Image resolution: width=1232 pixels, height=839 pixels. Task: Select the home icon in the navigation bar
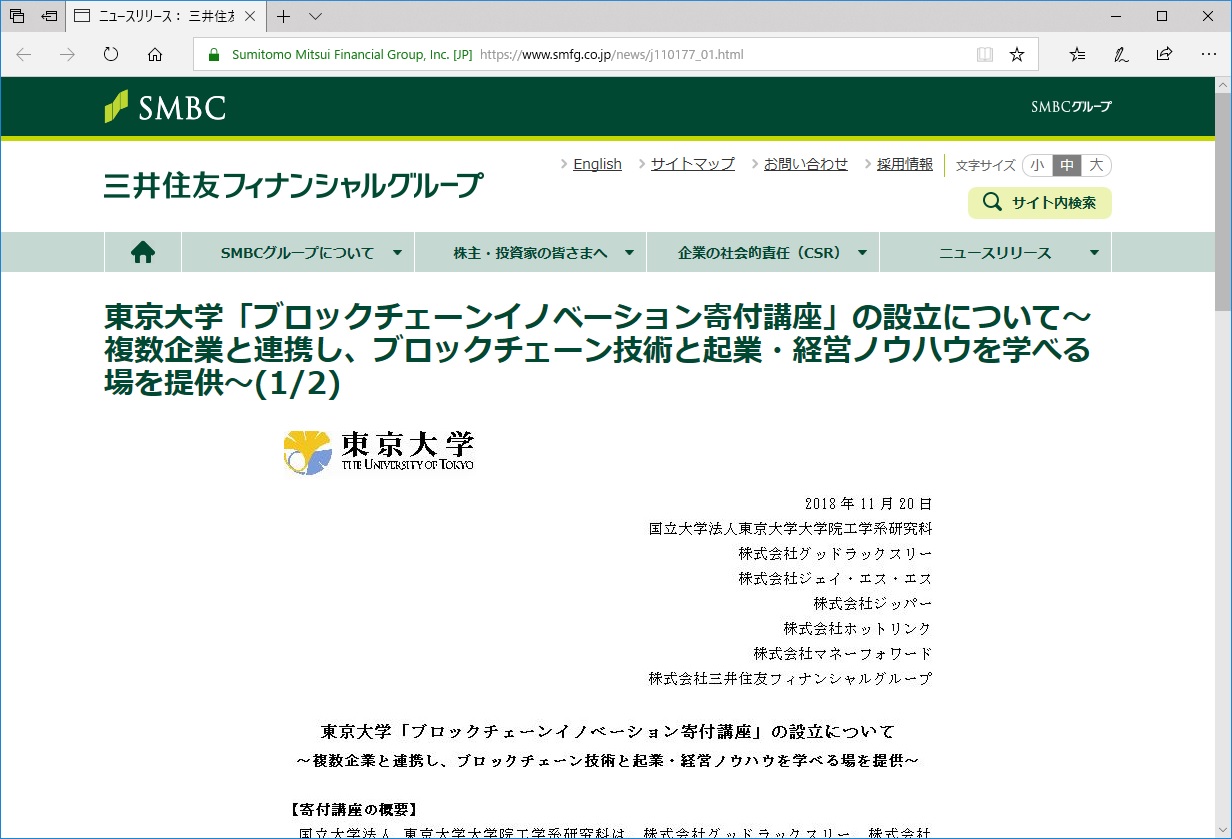tap(142, 251)
